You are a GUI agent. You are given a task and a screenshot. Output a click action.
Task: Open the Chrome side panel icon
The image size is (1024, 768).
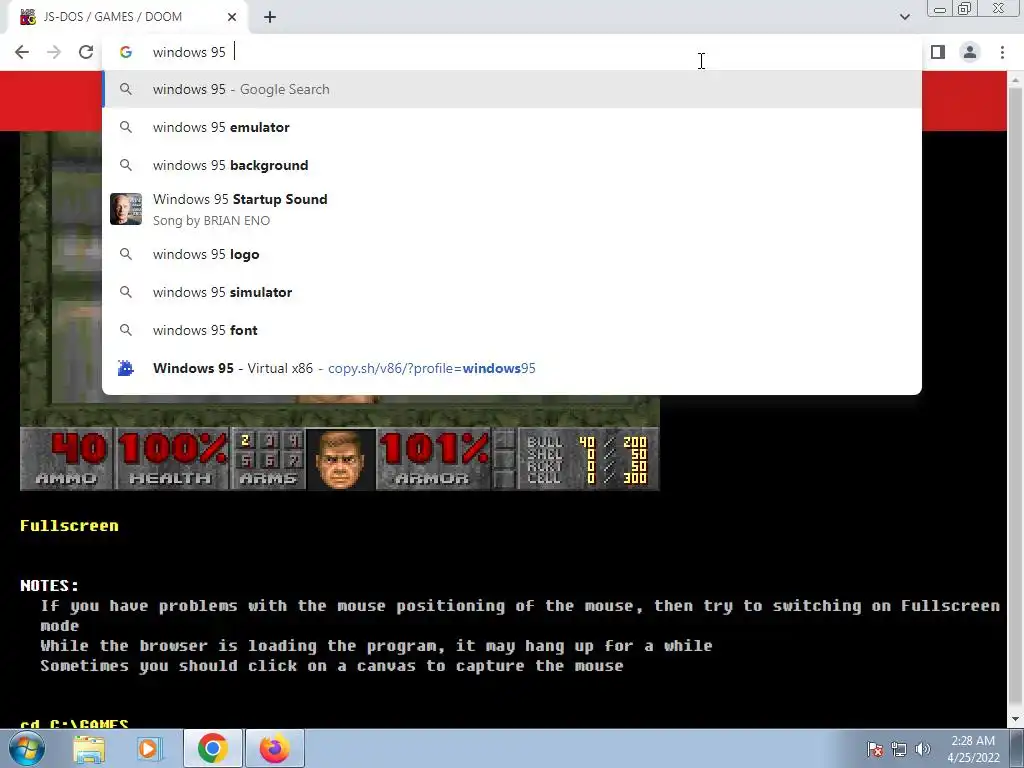938,52
